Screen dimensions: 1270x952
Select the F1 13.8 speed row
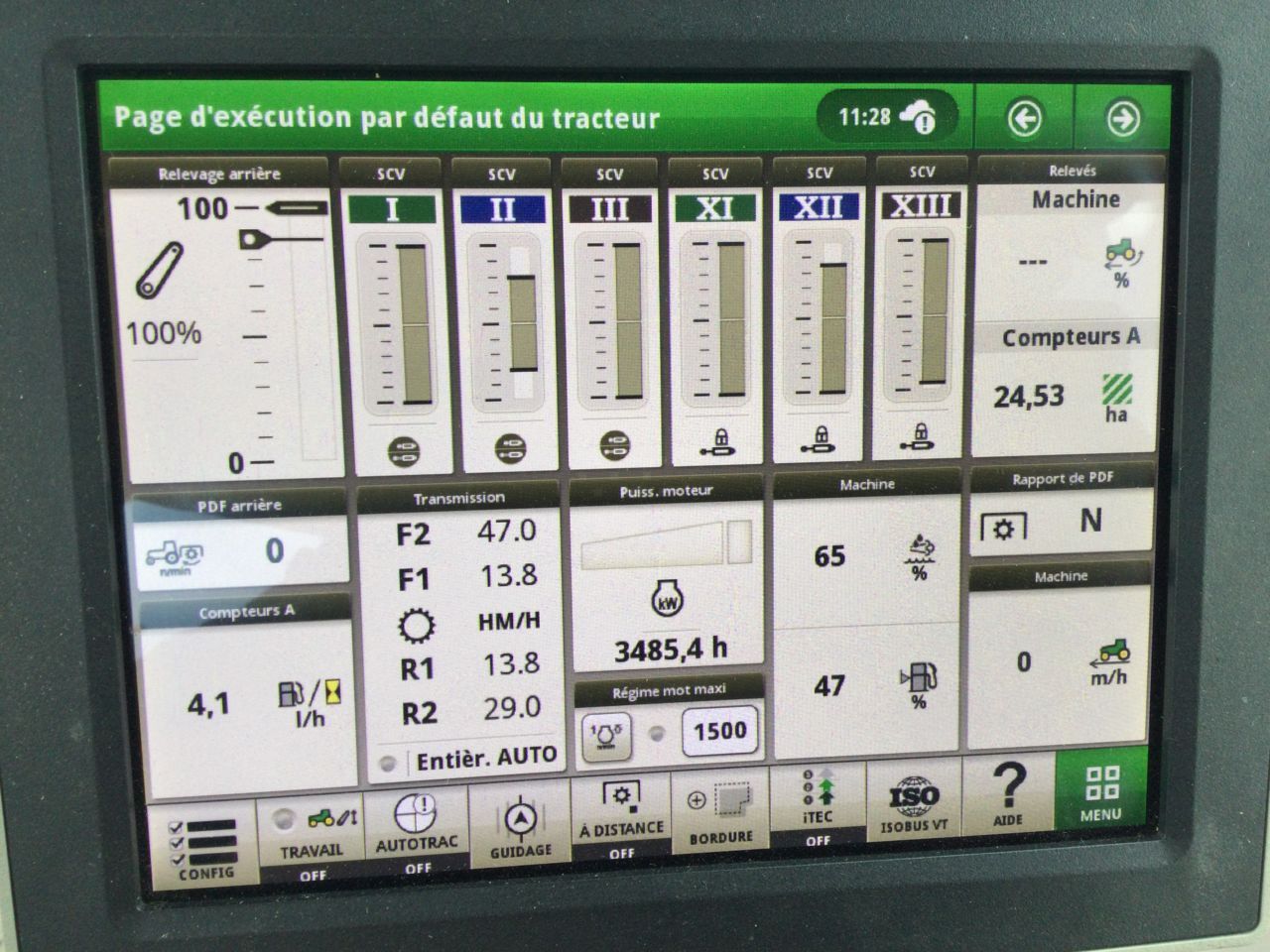[466, 578]
